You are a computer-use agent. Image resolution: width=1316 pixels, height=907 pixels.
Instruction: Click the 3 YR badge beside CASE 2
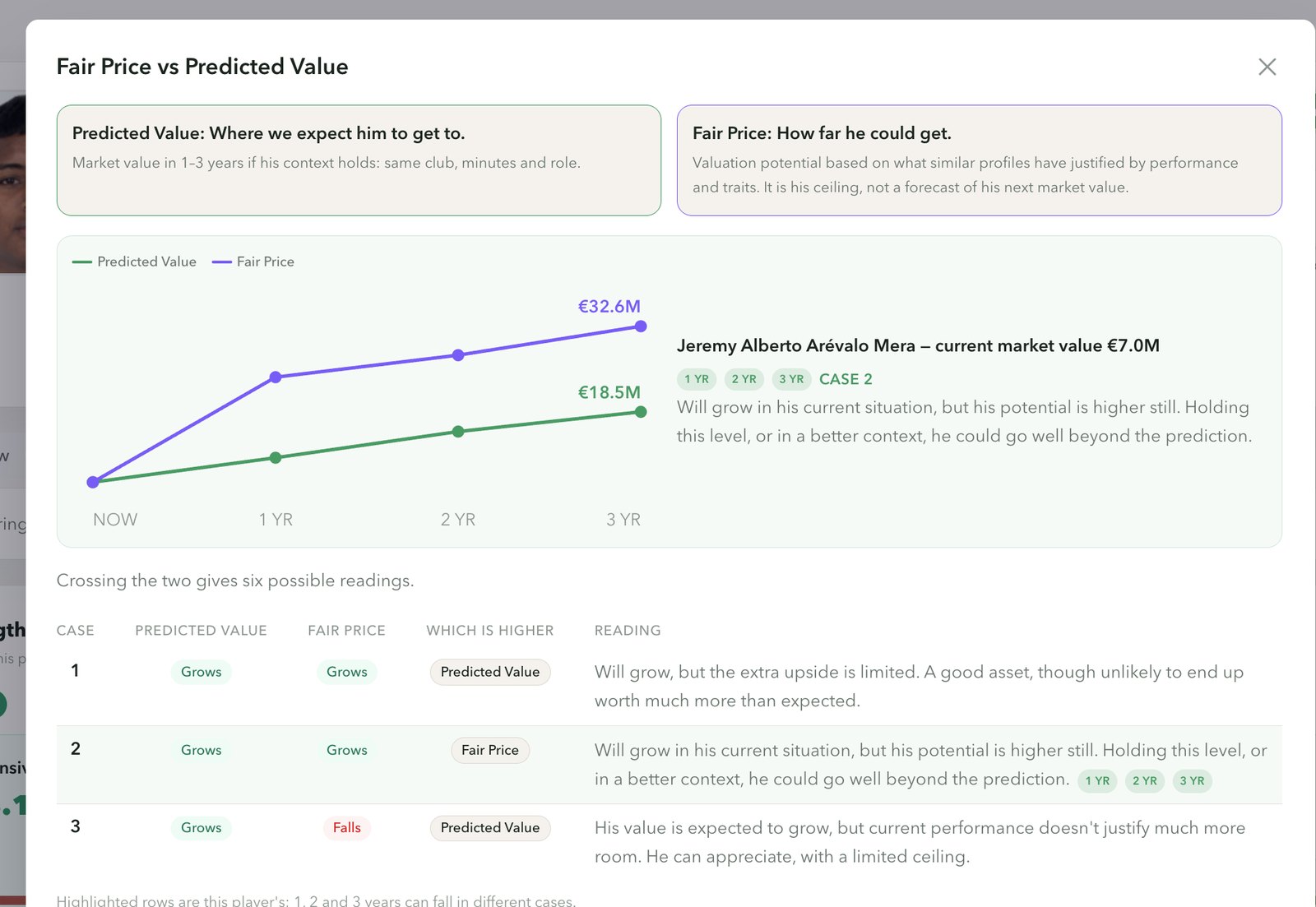tap(791, 379)
